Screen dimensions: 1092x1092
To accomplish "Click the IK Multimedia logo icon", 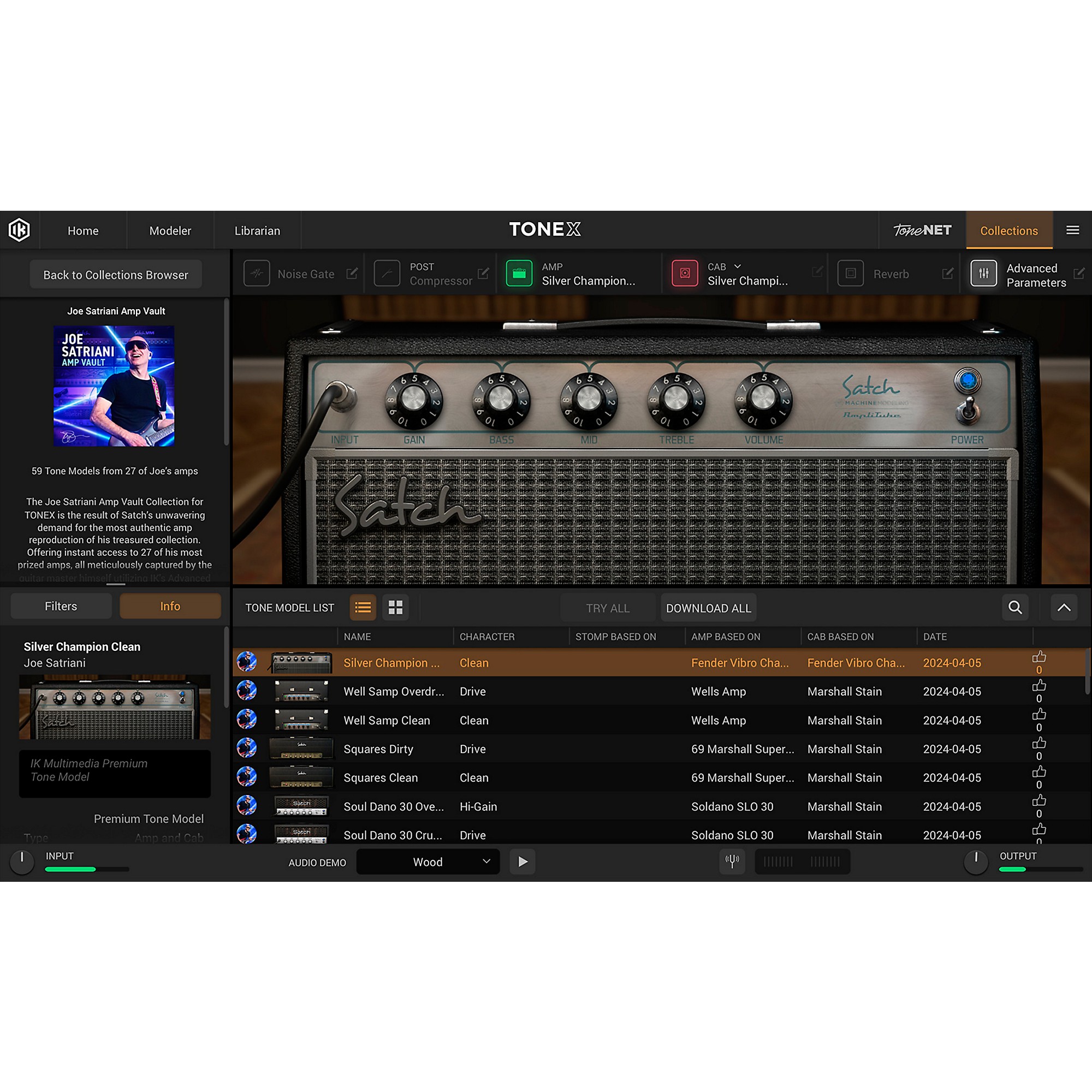I will (x=19, y=230).
